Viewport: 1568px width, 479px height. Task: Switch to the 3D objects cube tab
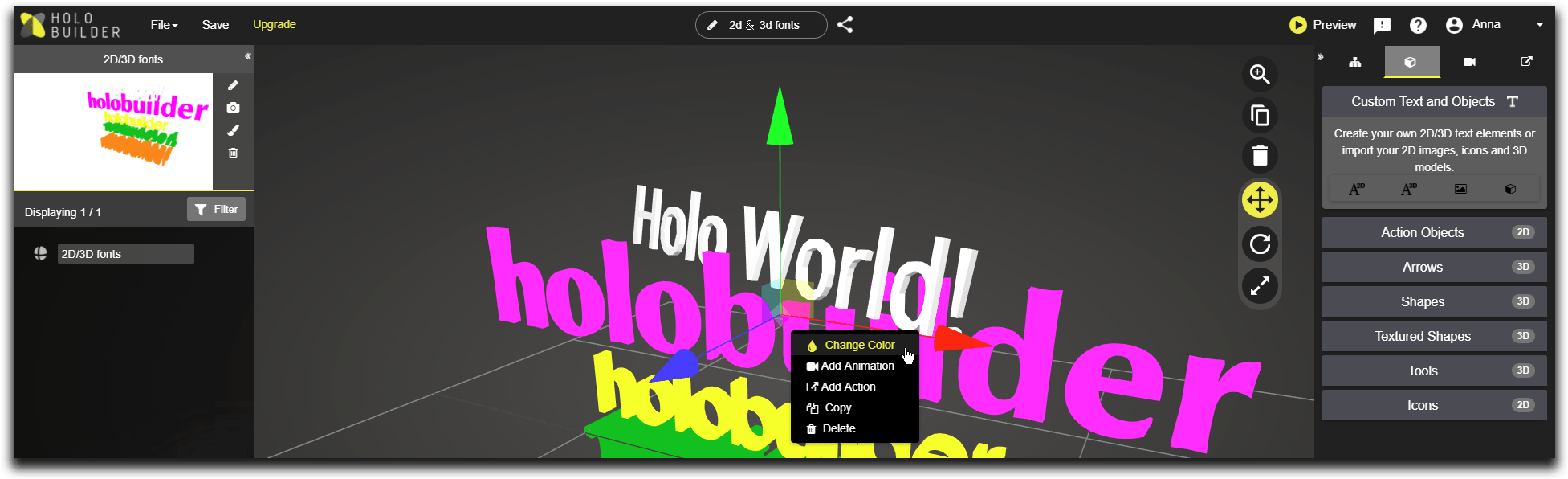[x=1411, y=62]
